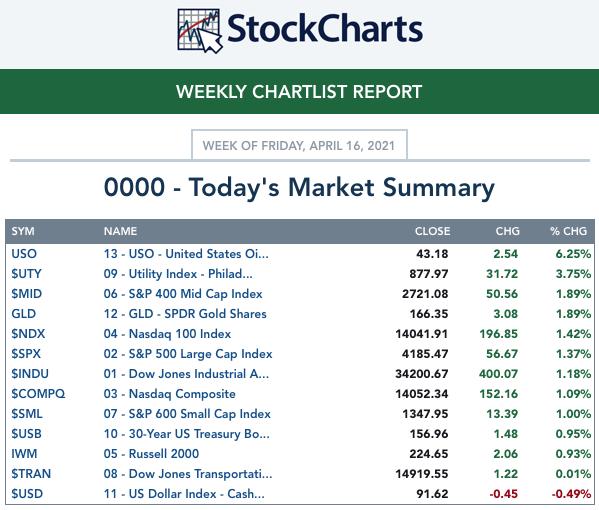Sort table by CLOSE column header
Screen dimensions: 599x510
click(x=432, y=231)
